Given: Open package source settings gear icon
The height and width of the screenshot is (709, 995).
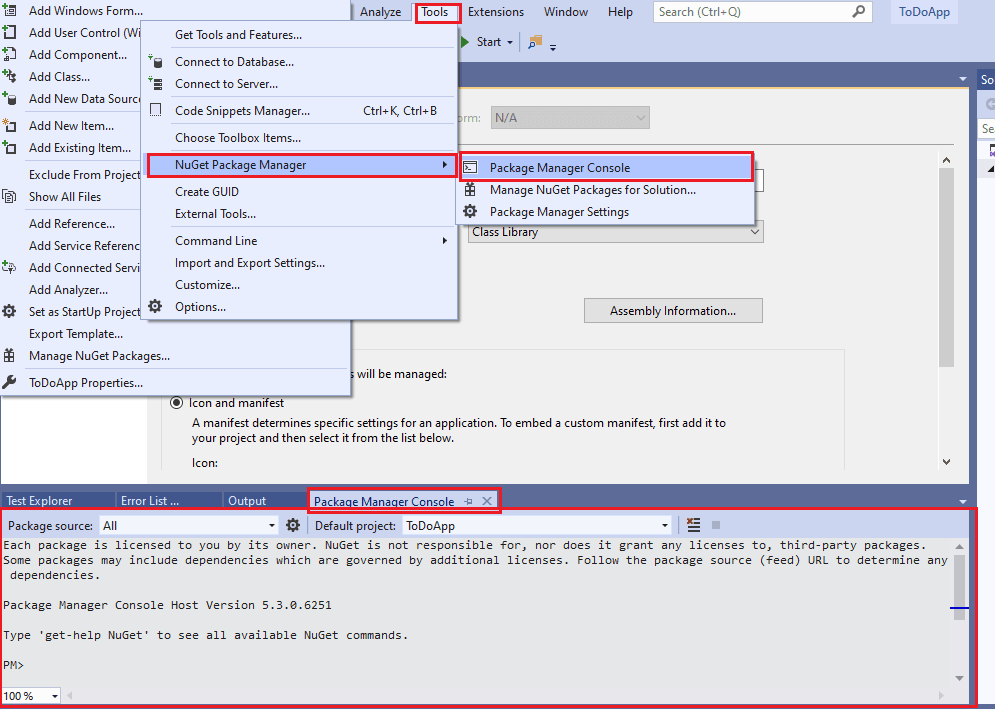Looking at the screenshot, I should (293, 524).
